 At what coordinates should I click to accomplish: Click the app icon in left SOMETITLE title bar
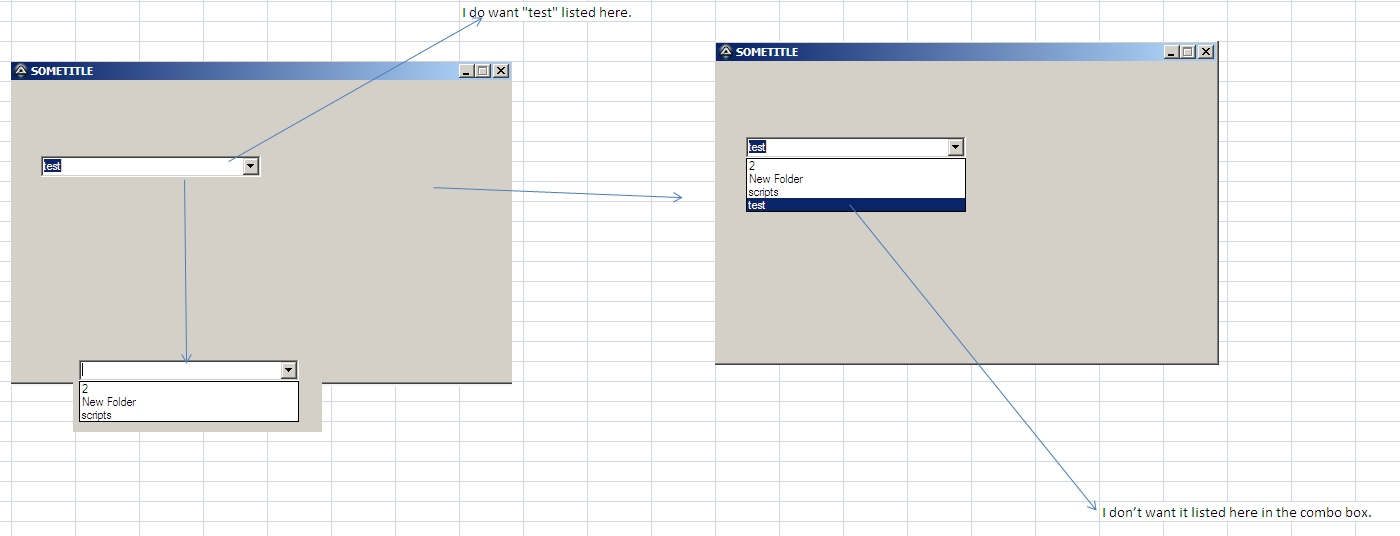pos(21,71)
